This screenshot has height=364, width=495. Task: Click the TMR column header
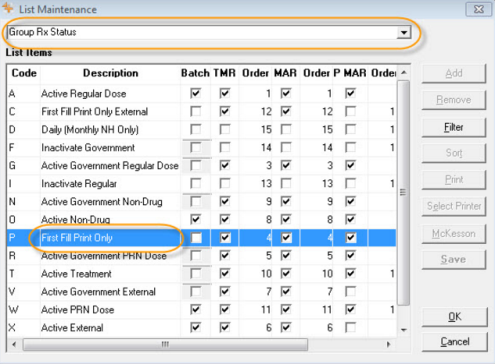224,73
